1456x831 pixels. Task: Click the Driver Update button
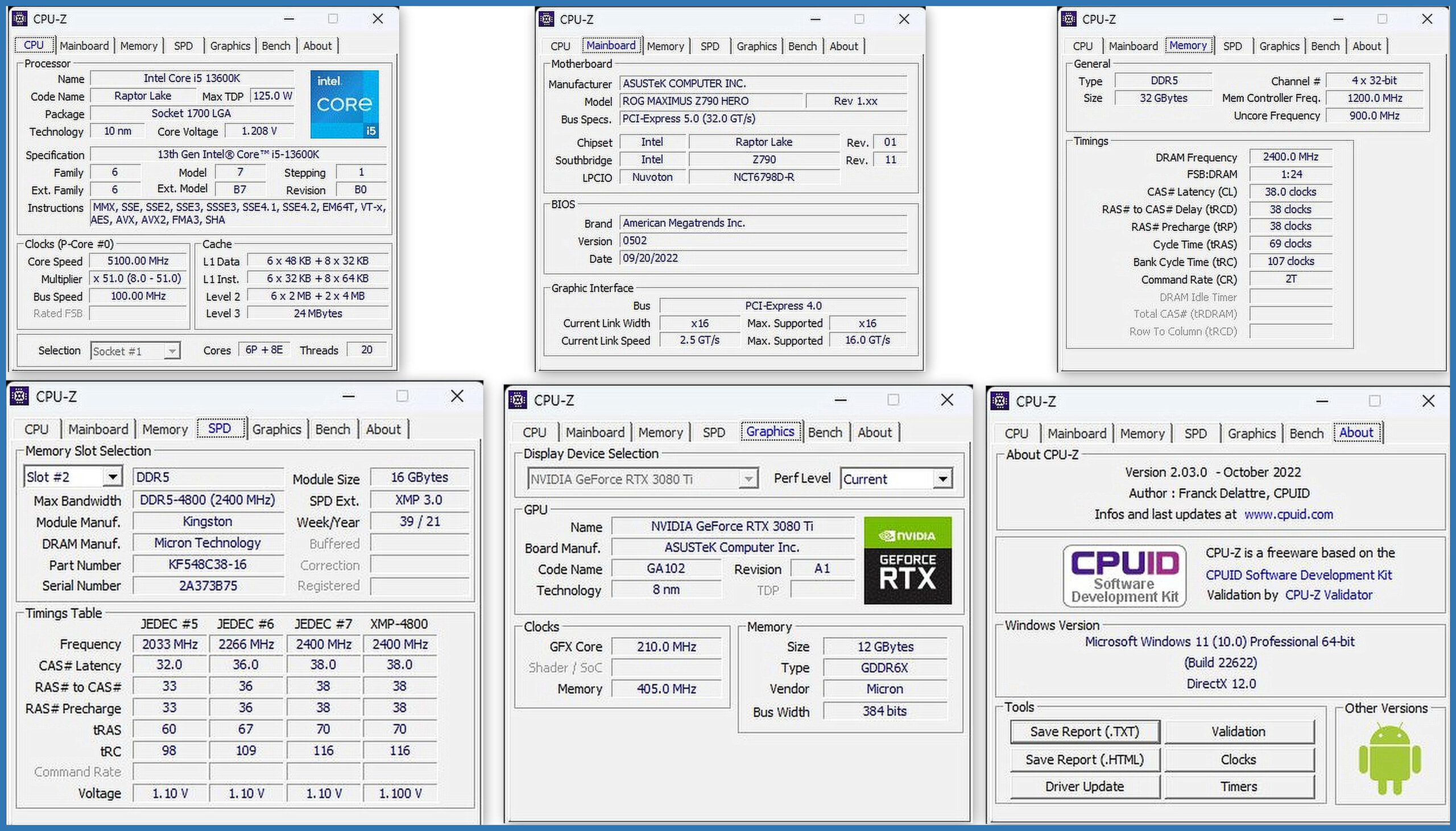(1085, 786)
